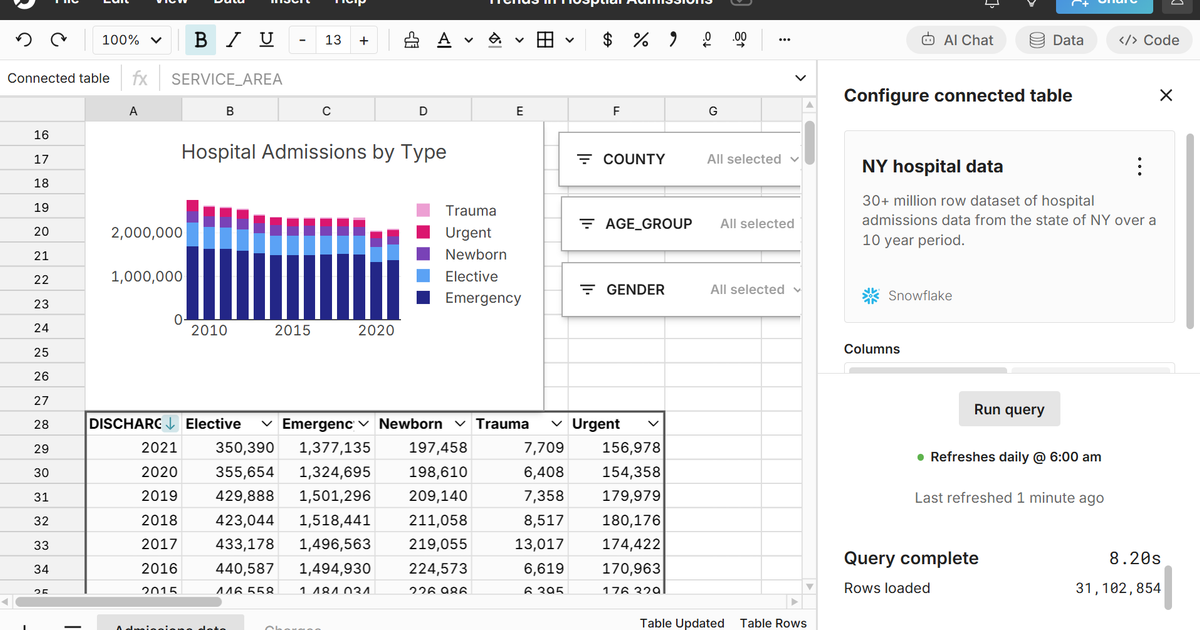Screen dimensions: 1200x630
Task: Toggle bold formatting
Action: tap(201, 40)
